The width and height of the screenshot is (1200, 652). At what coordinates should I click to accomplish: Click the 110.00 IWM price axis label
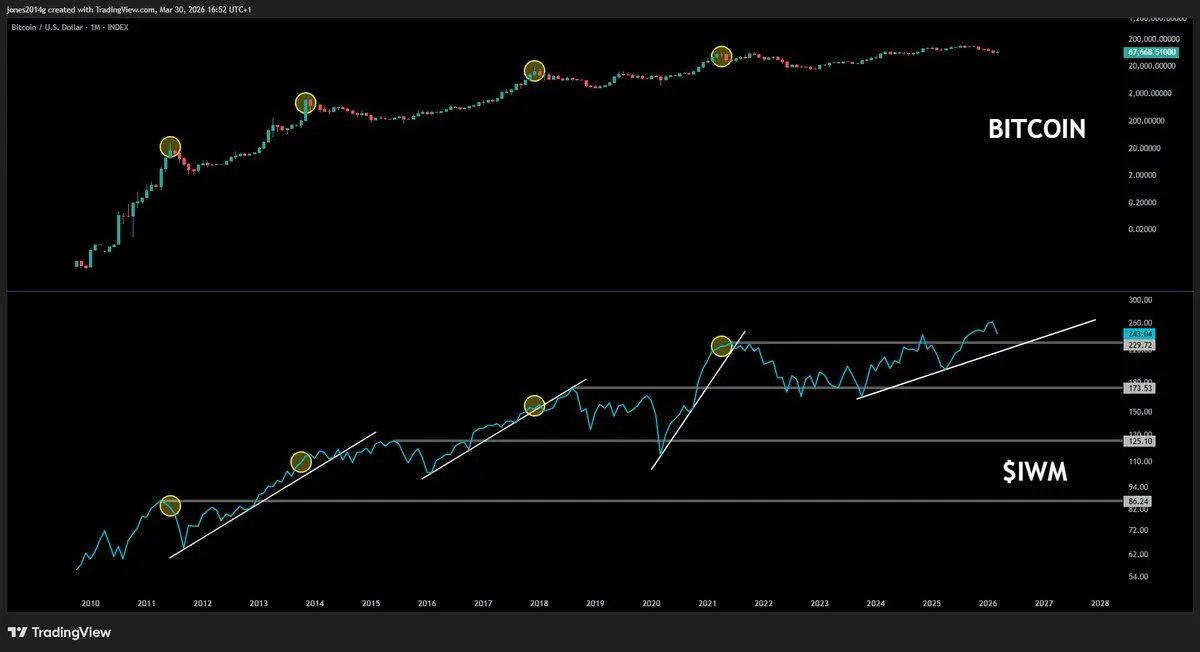click(1141, 461)
